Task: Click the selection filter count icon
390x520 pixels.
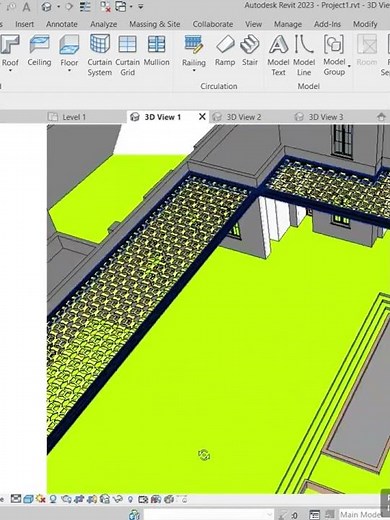Action: tap(288, 514)
